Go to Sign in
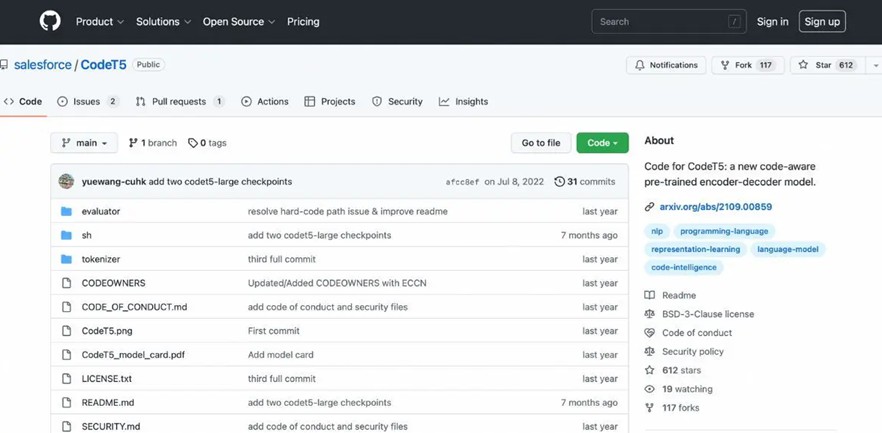This screenshot has height=433, width=882. (x=772, y=21)
